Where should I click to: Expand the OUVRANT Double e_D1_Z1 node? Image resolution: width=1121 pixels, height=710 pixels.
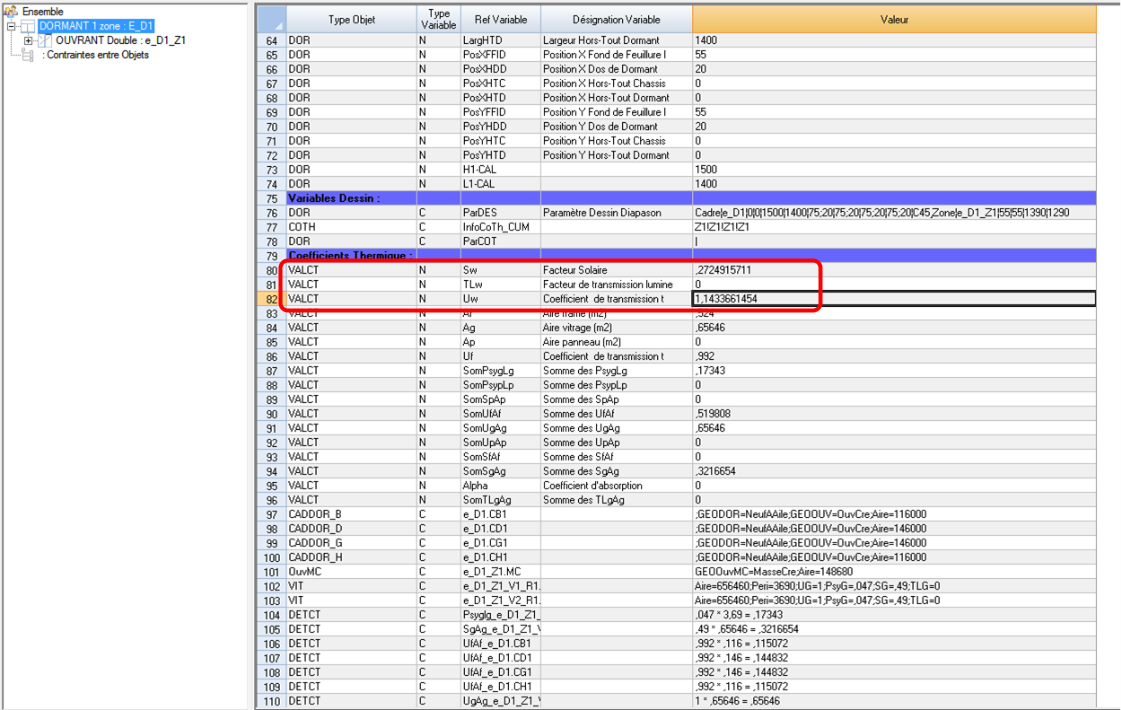[28, 41]
